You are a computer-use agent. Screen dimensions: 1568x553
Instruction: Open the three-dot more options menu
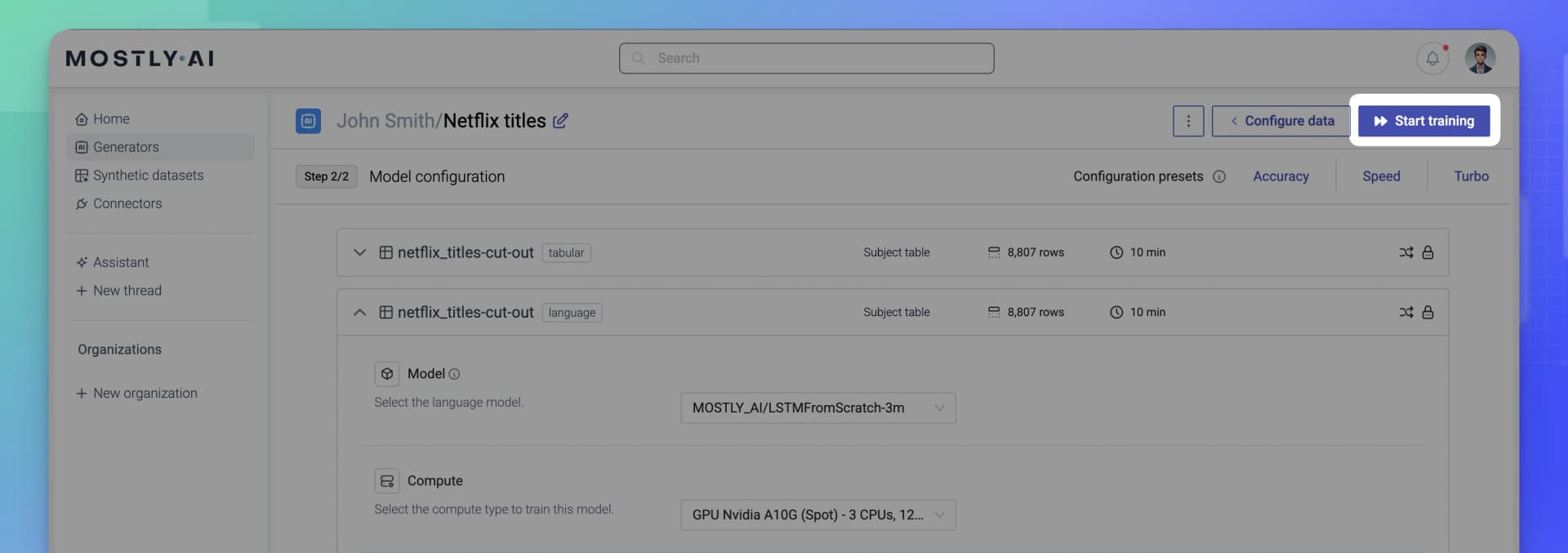(1188, 121)
